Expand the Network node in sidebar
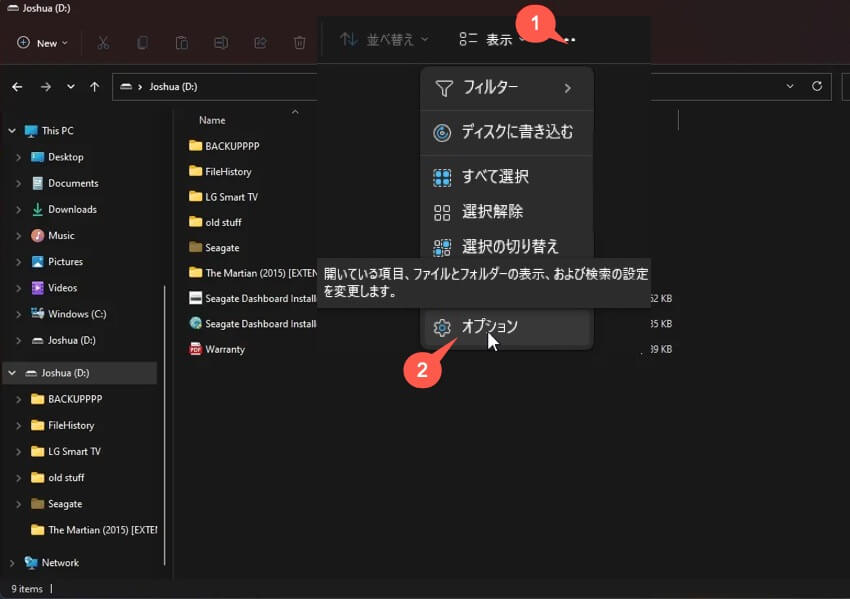Image resolution: width=850 pixels, height=599 pixels. click(11, 563)
